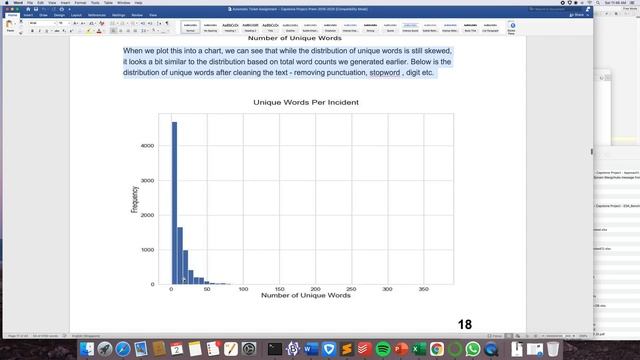Screen dimensions: 640x360
Task: Click the increase indent icon
Action: point(150,23)
